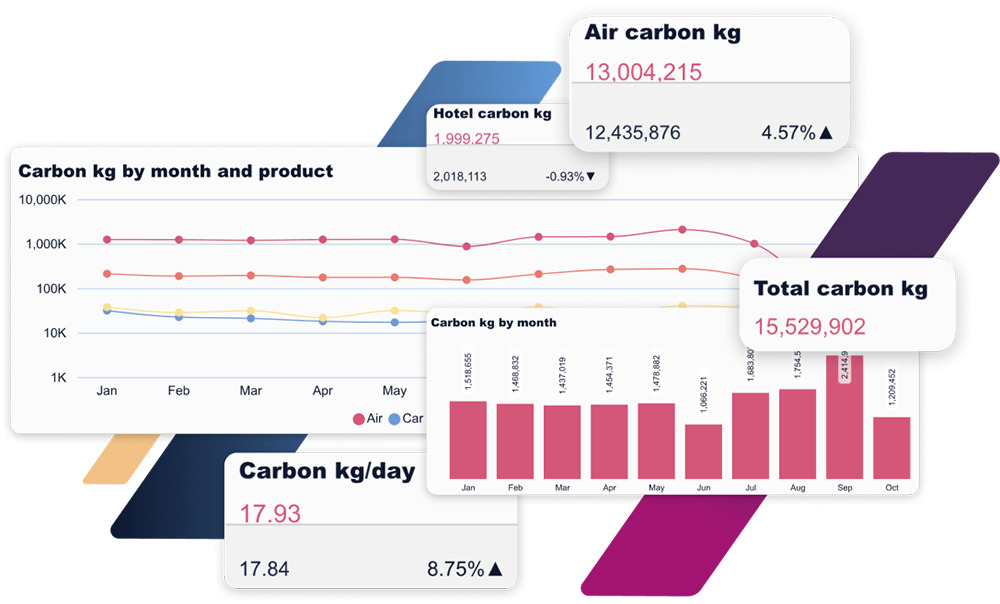1000x604 pixels.
Task: Click the down arrow beside -0.93%
Action: [590, 177]
